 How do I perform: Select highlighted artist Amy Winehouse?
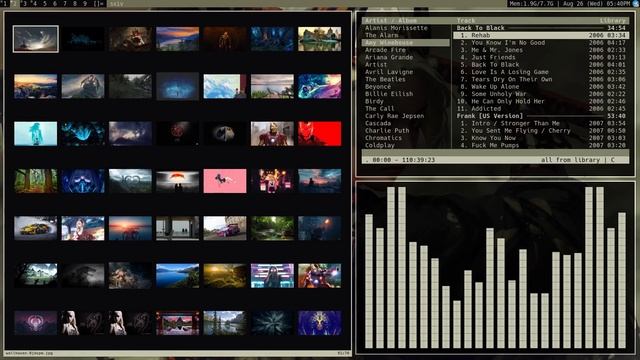click(x=406, y=43)
